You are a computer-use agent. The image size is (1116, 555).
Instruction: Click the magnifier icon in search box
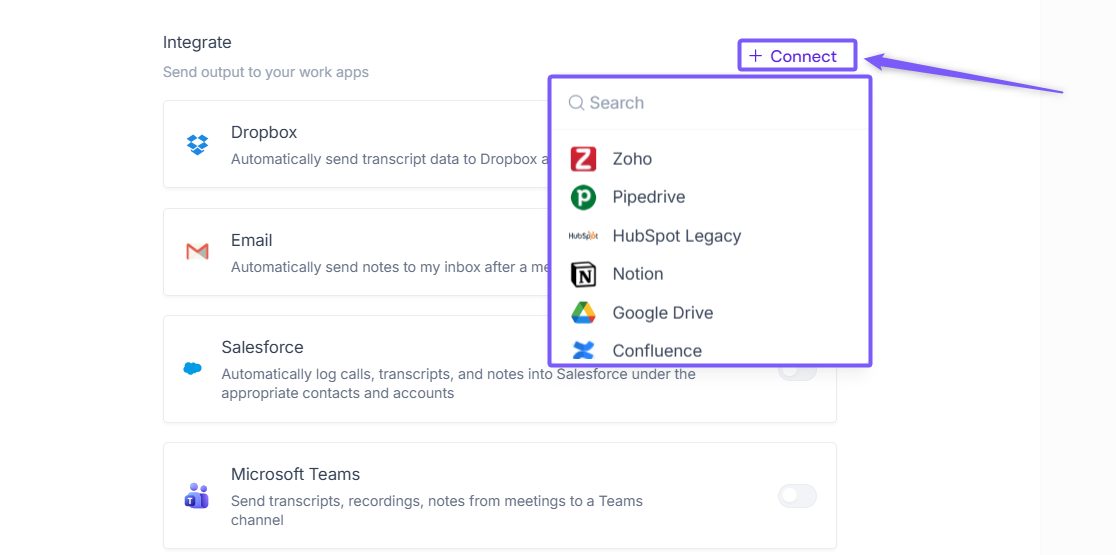(576, 102)
